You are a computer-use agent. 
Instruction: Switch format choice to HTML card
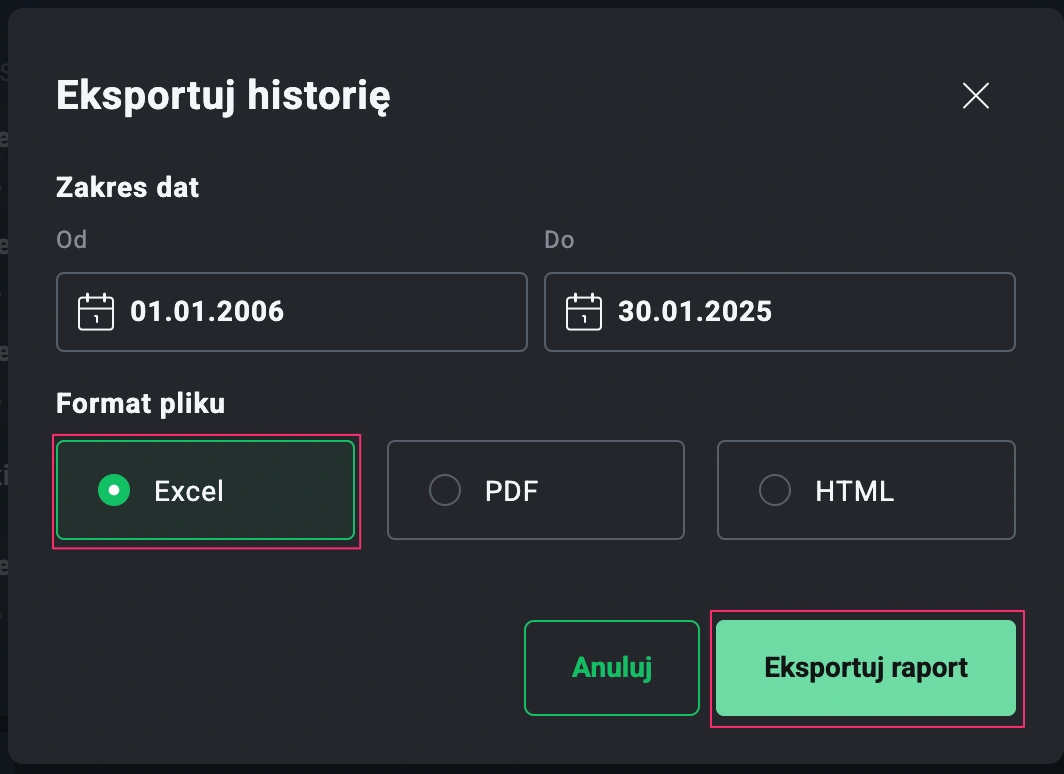click(866, 490)
